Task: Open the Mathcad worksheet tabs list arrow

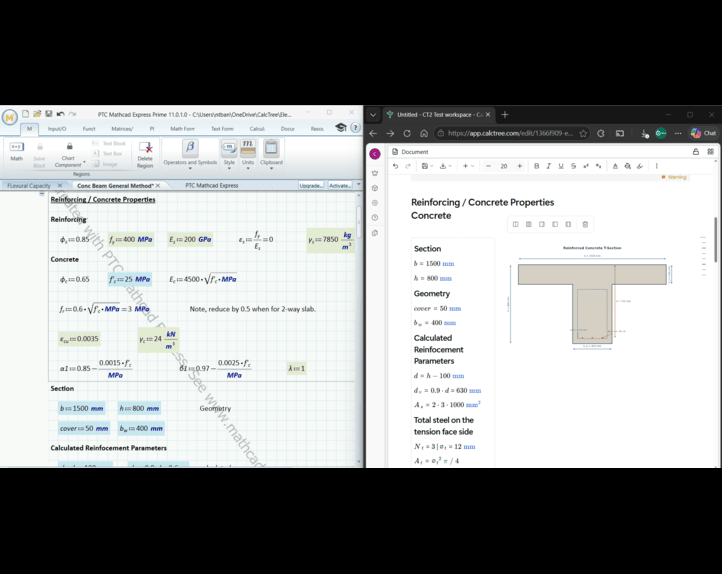Action: (x=359, y=185)
